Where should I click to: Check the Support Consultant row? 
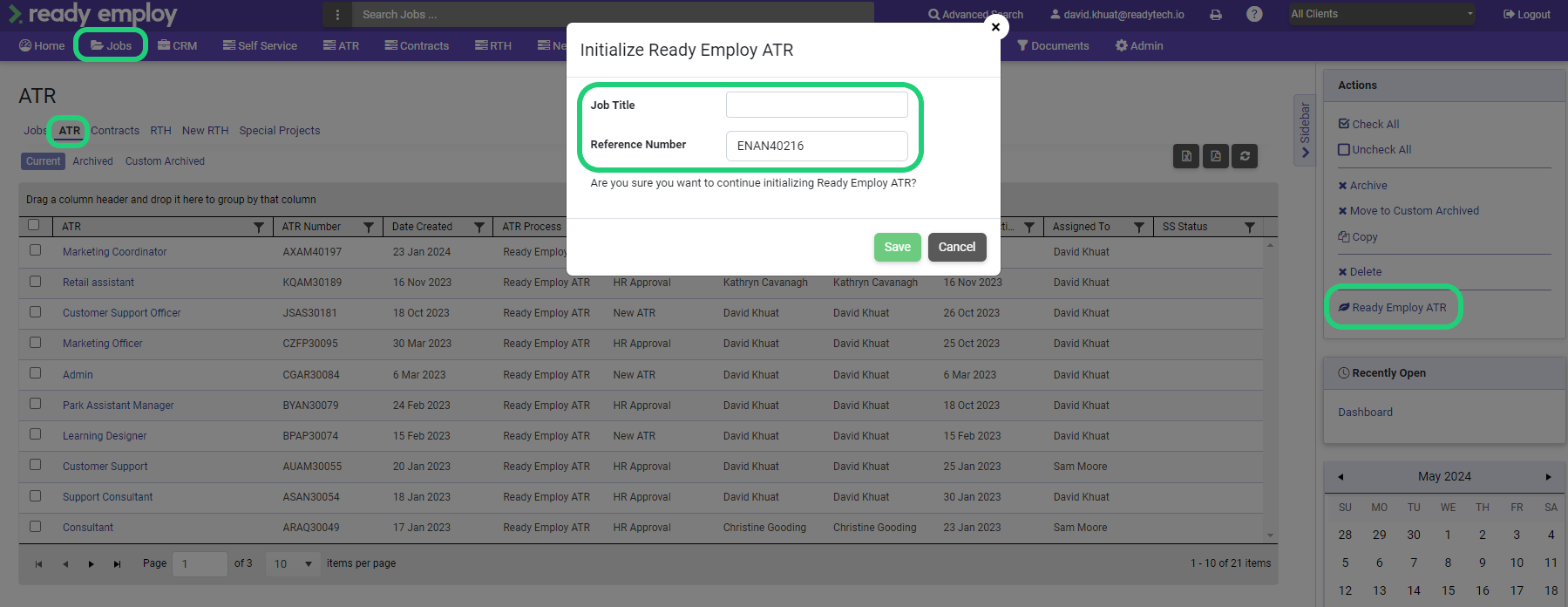36,495
